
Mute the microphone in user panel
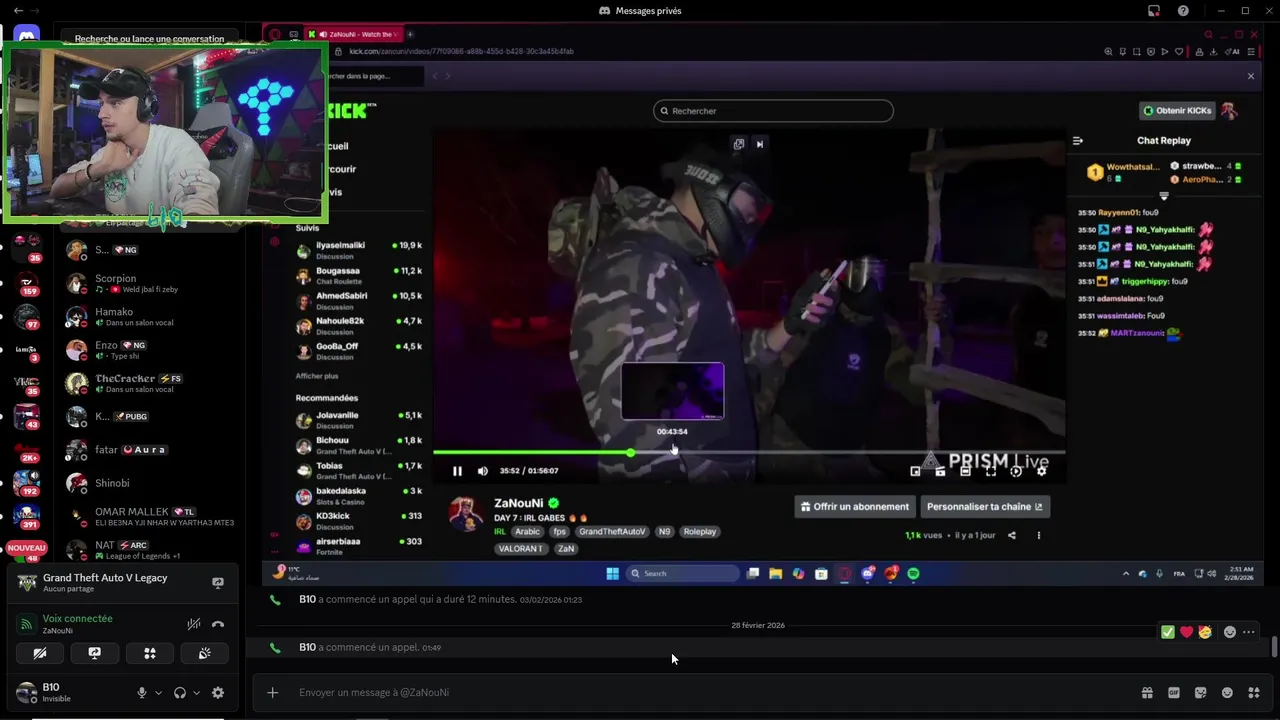tap(142, 692)
